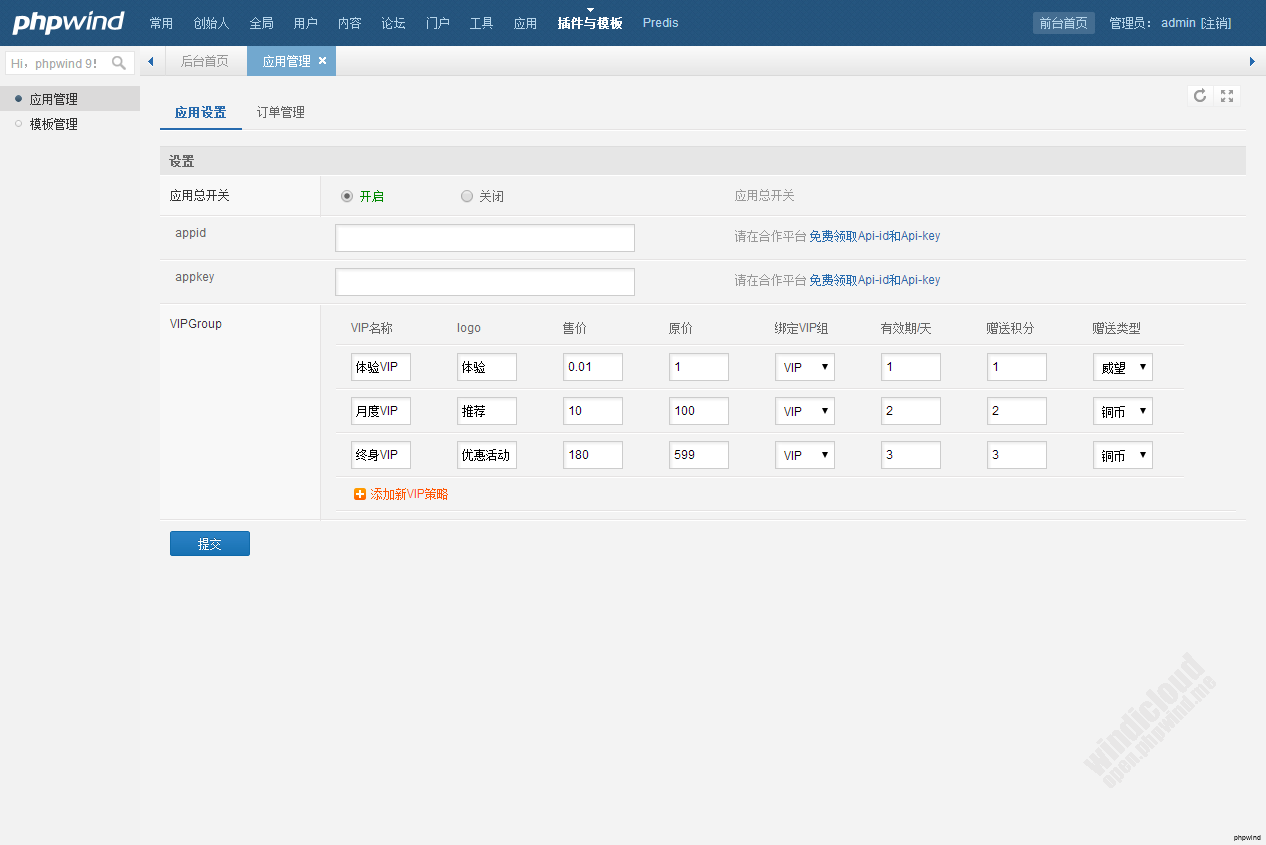
Task: Click 免费领取Api-id和Api-key link beside appid
Action: click(874, 237)
